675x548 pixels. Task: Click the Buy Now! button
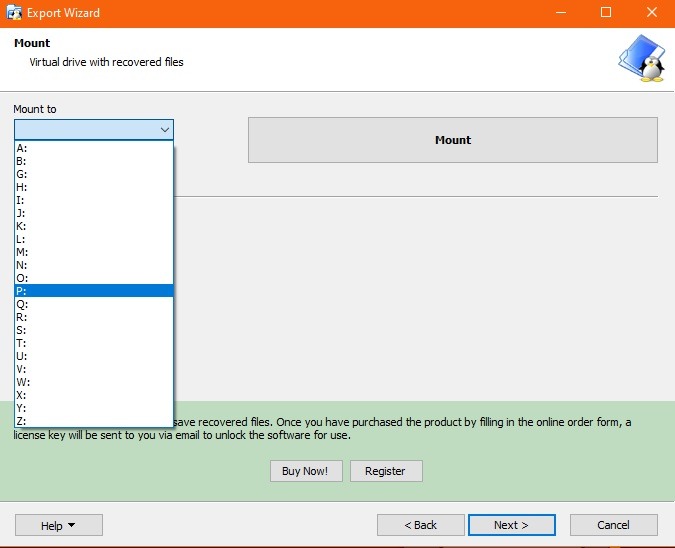coord(306,471)
